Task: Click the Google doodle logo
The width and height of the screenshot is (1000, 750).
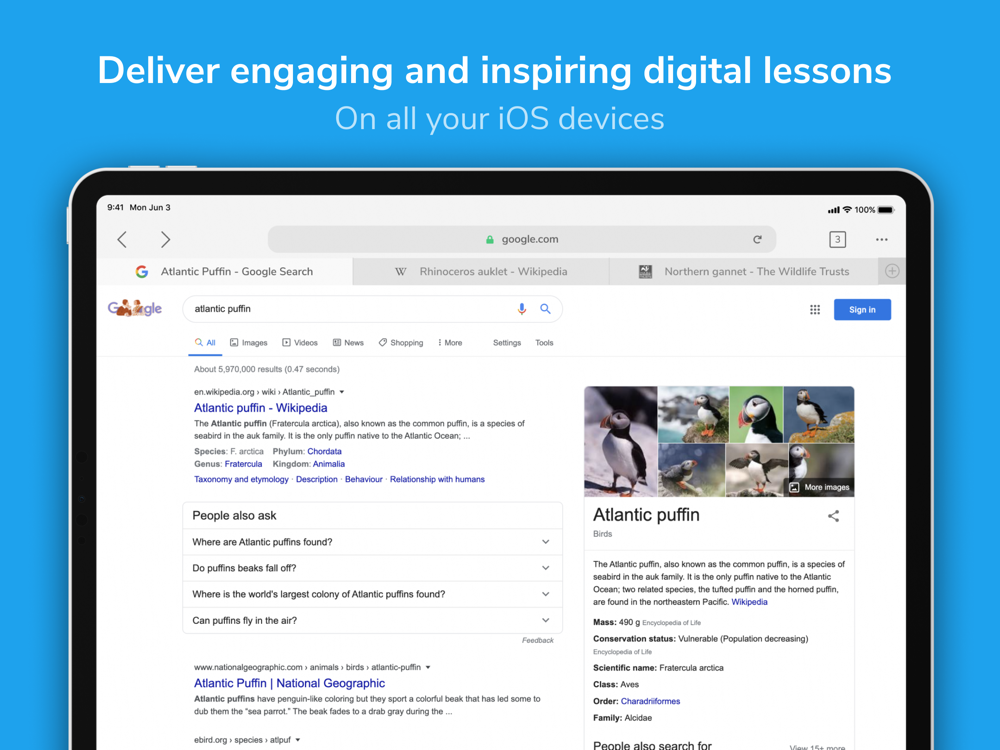Action: point(135,309)
